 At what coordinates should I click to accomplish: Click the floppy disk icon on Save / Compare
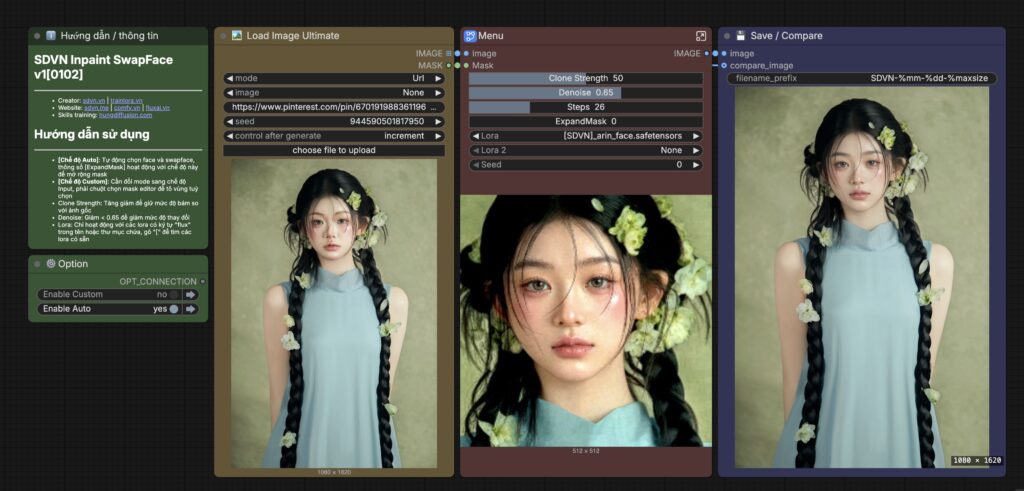point(741,36)
